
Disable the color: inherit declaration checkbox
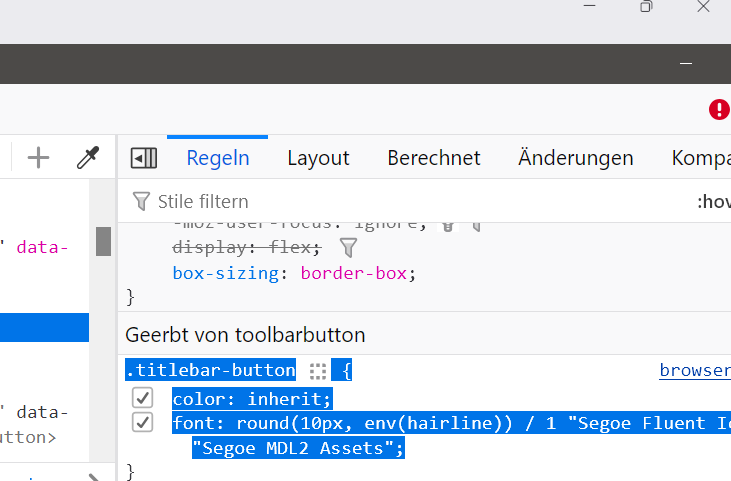pyautogui.click(x=142, y=399)
